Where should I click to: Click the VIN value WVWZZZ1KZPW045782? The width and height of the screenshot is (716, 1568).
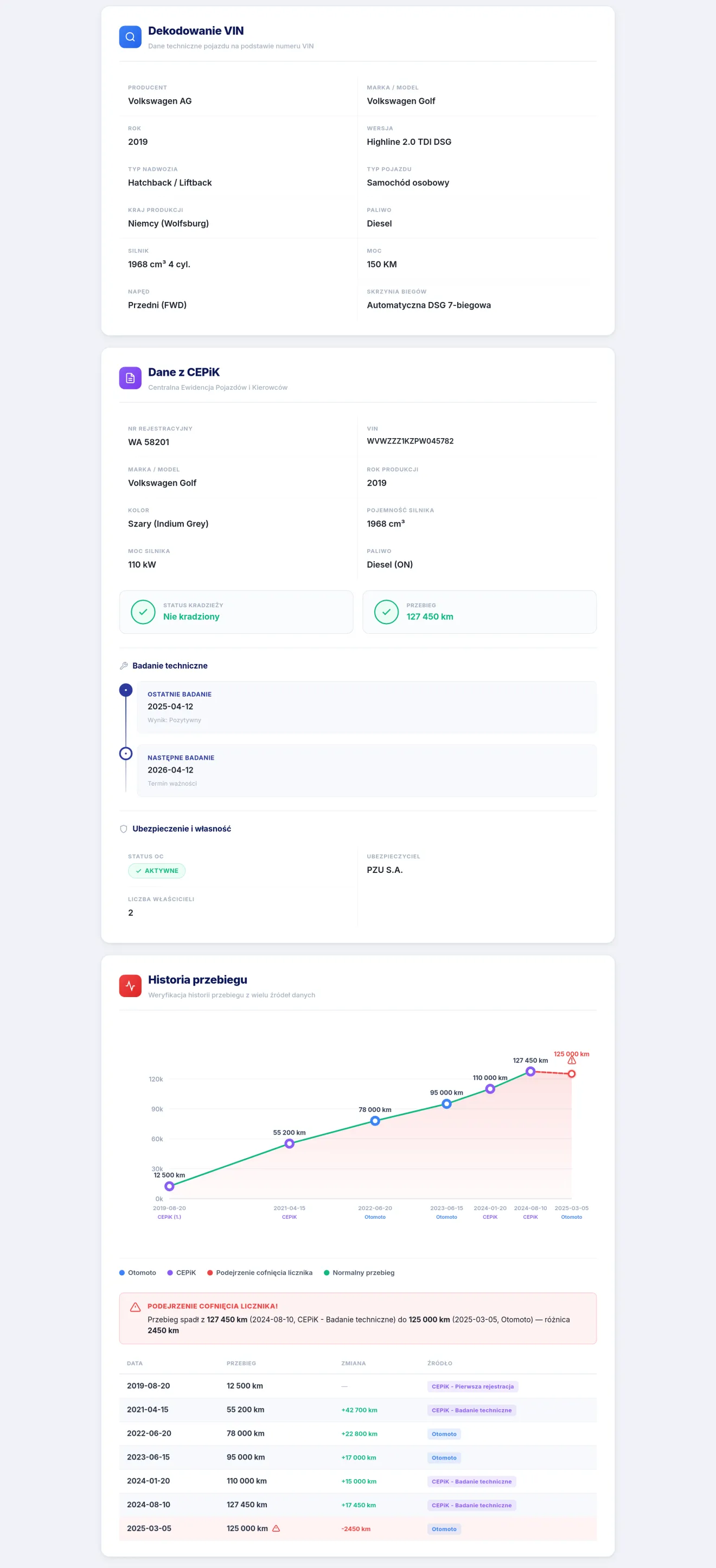(x=410, y=441)
